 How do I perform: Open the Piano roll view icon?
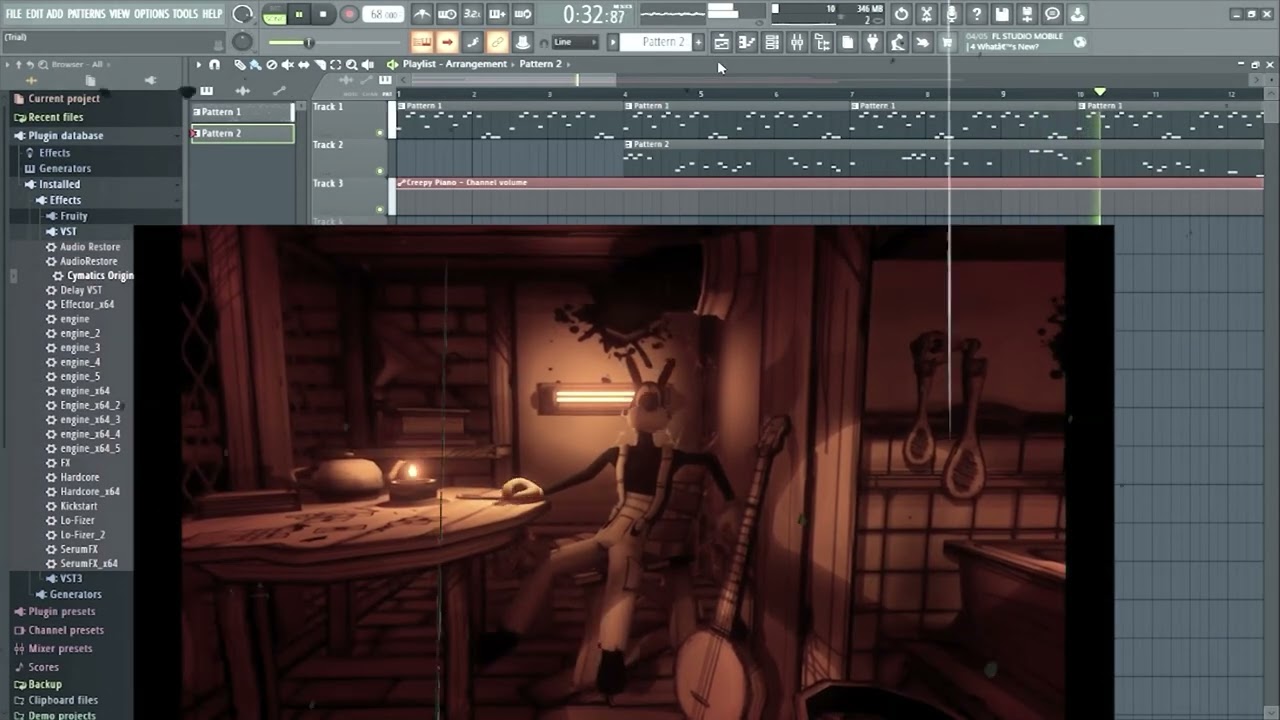click(x=746, y=42)
